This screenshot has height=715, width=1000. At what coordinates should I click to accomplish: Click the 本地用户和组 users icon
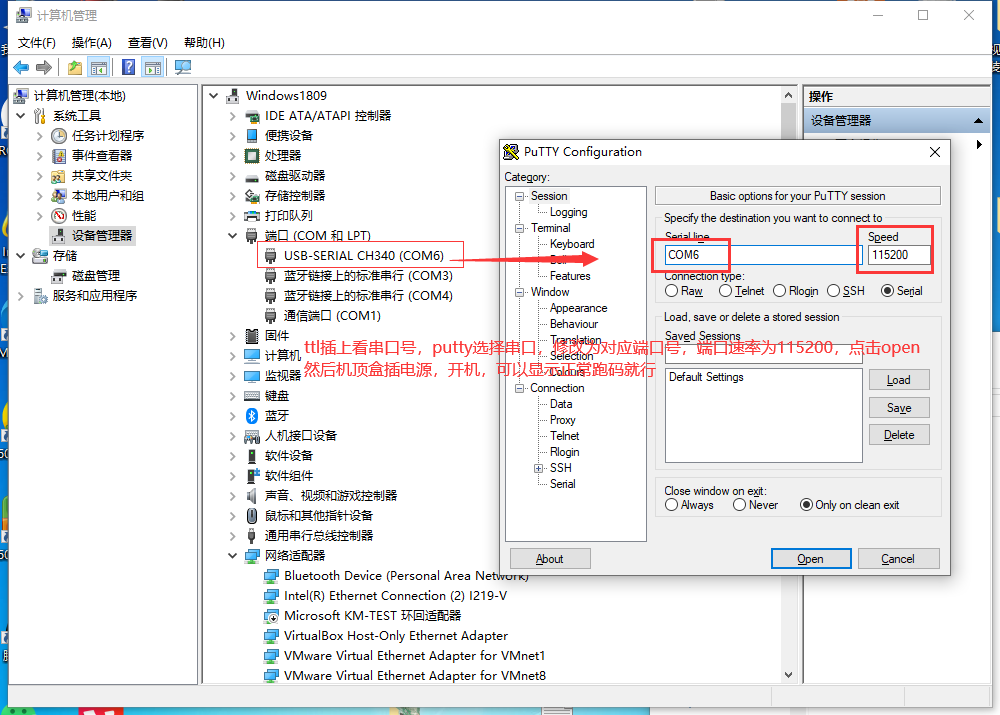click(x=59, y=196)
